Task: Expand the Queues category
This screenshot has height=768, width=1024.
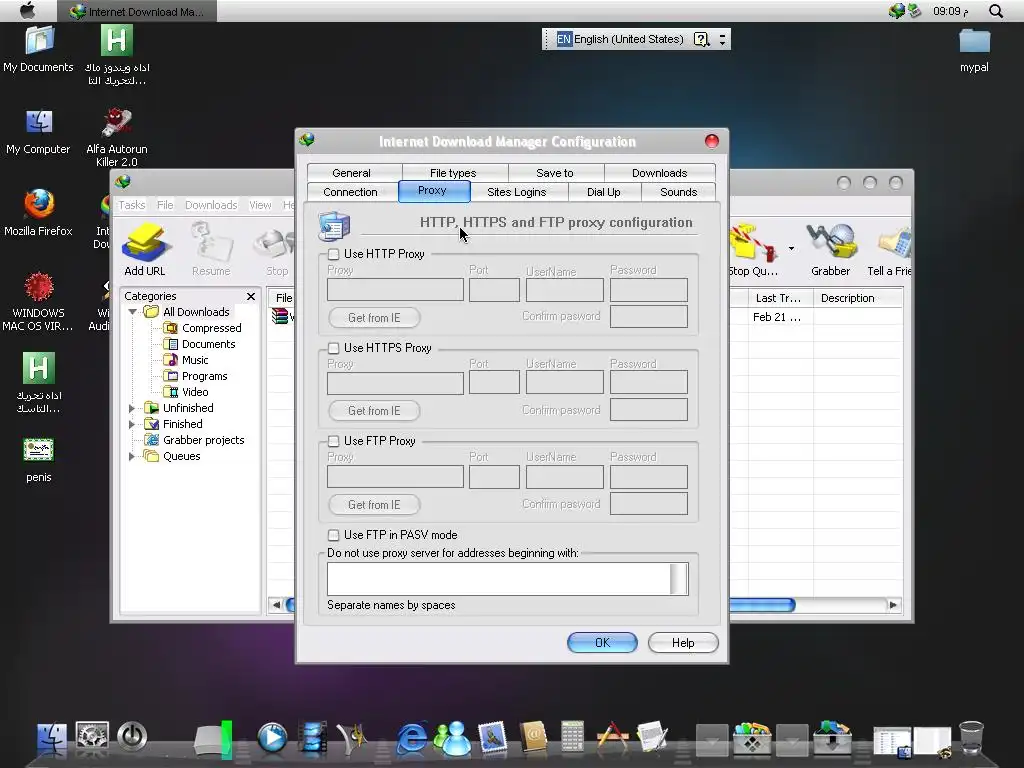Action: (x=132, y=456)
